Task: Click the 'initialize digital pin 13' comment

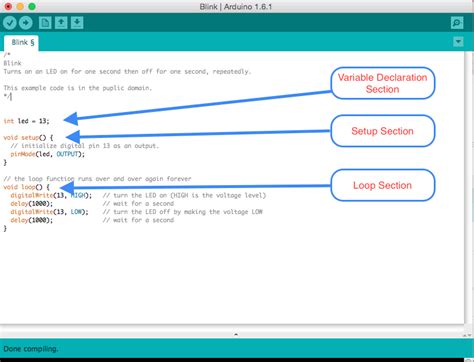Action: coord(85,146)
